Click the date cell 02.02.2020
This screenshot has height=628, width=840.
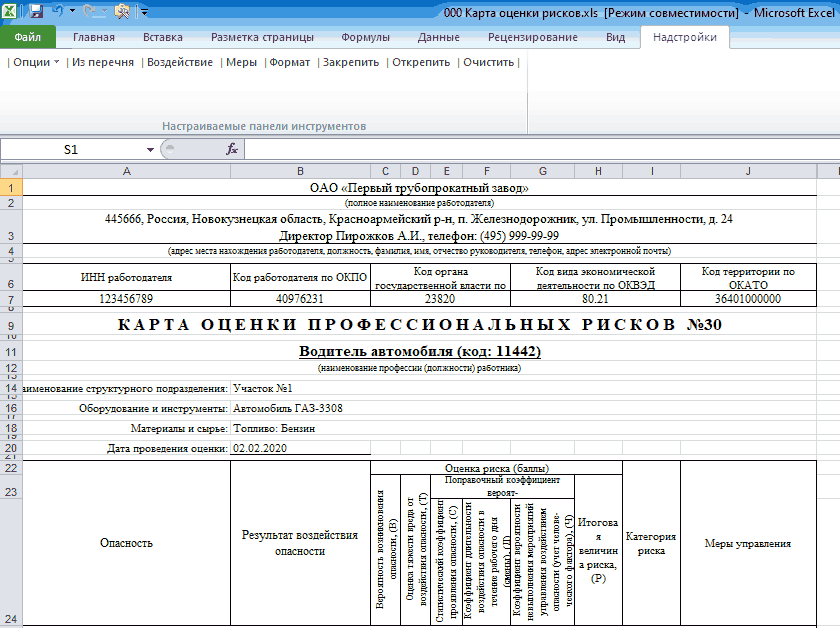pyautogui.click(x=301, y=448)
